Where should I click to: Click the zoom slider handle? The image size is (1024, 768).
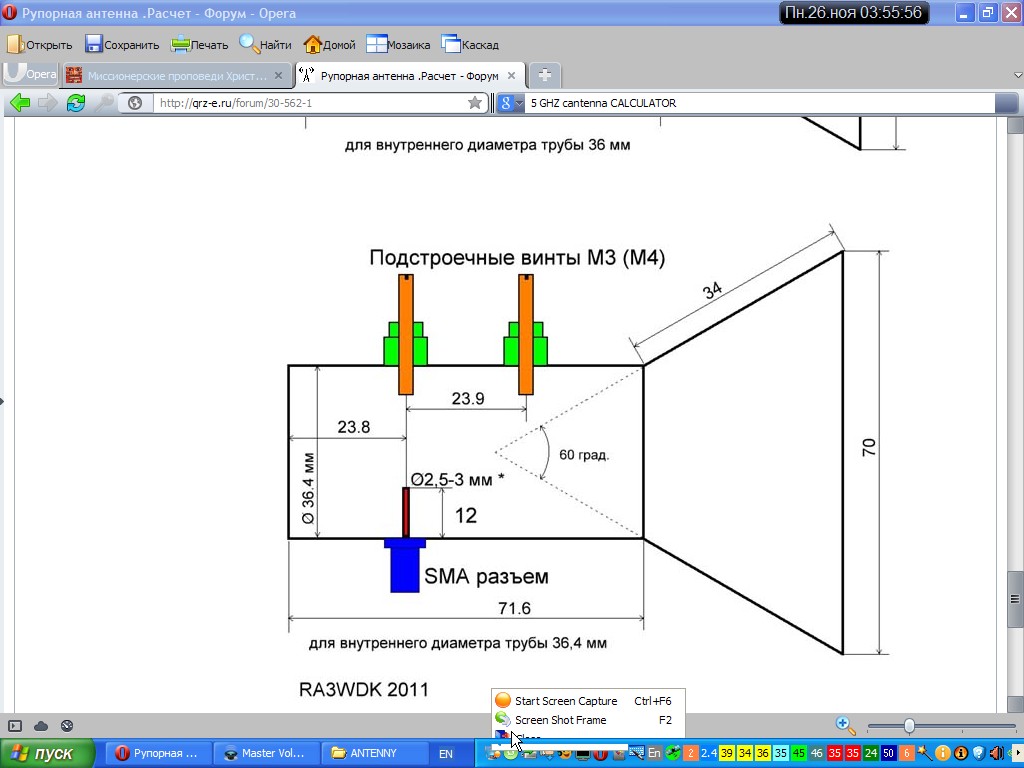click(x=909, y=726)
